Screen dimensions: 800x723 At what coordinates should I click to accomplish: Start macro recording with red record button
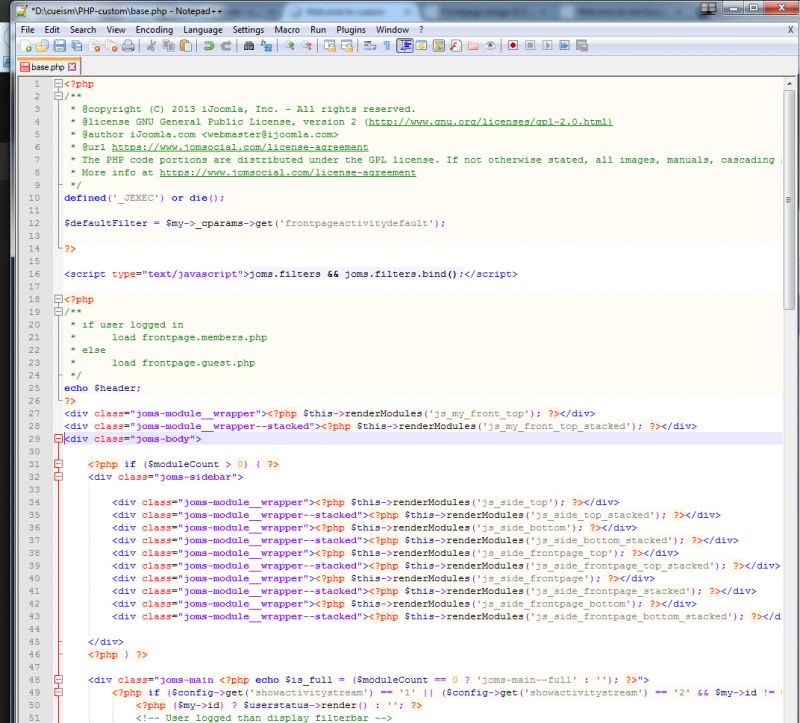tap(513, 46)
